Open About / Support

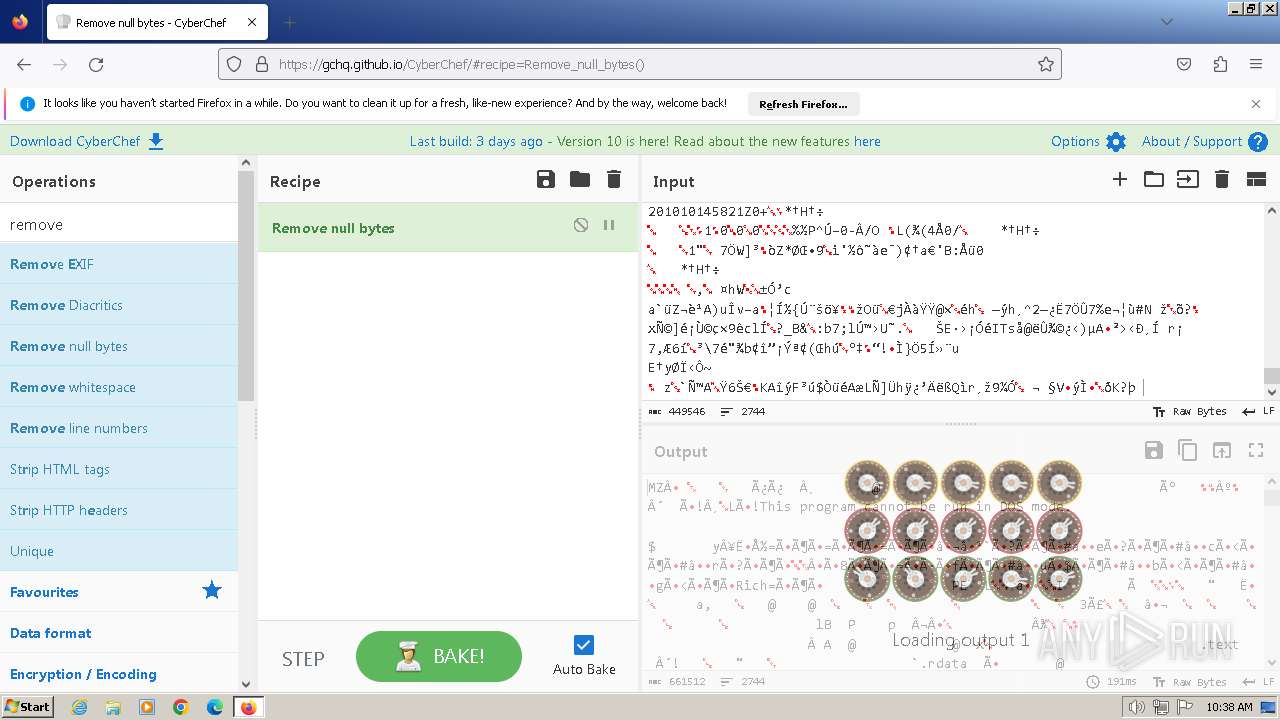1204,141
